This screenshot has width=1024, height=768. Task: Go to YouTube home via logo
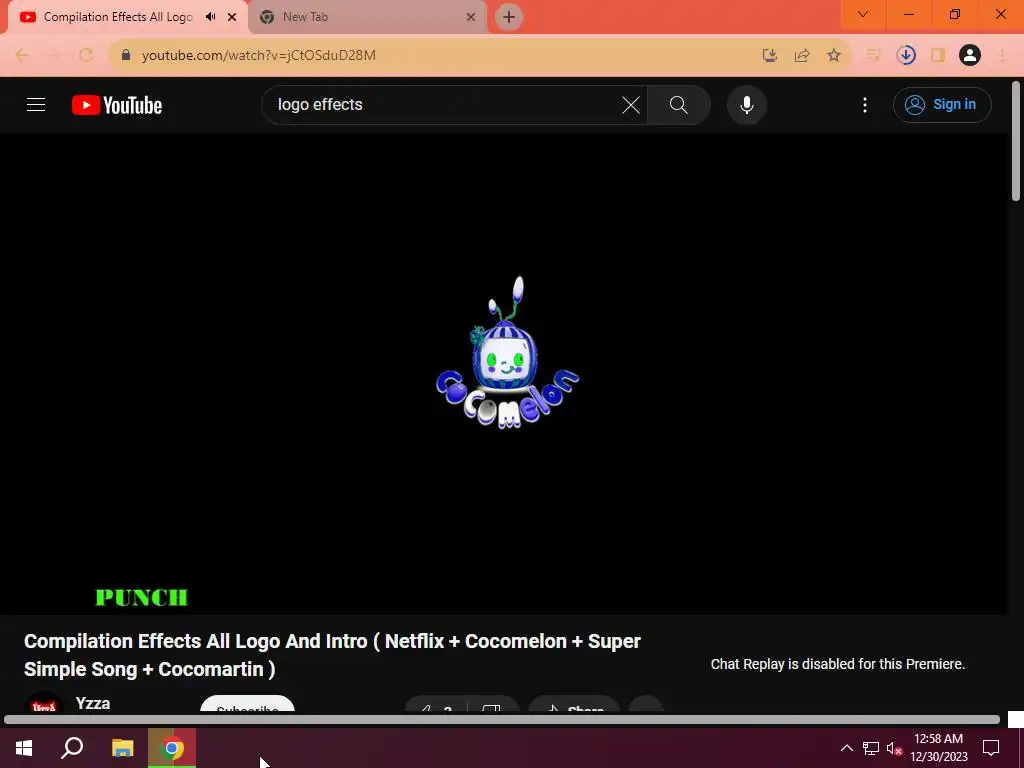pyautogui.click(x=117, y=105)
